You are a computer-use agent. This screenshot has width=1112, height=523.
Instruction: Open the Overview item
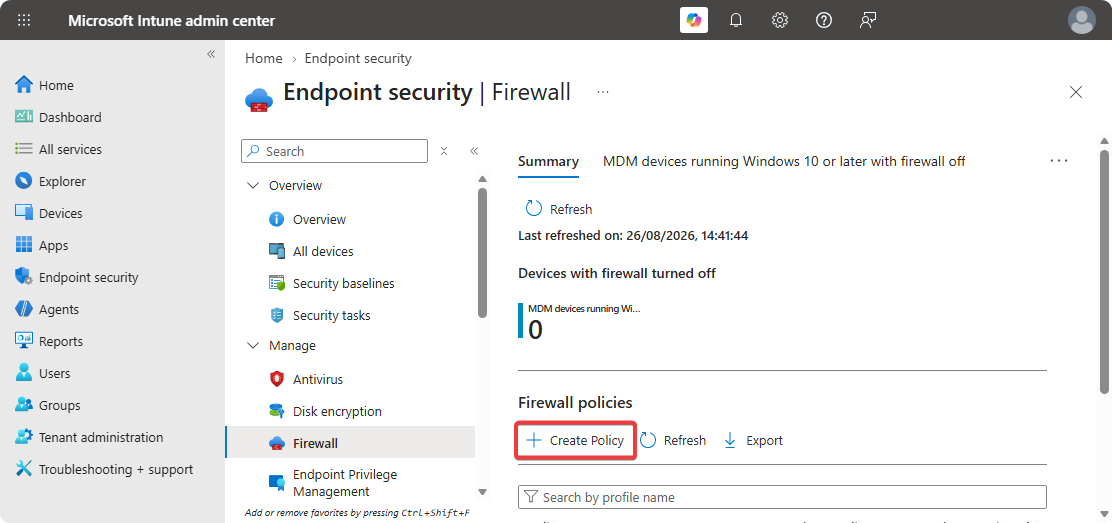[307, 219]
